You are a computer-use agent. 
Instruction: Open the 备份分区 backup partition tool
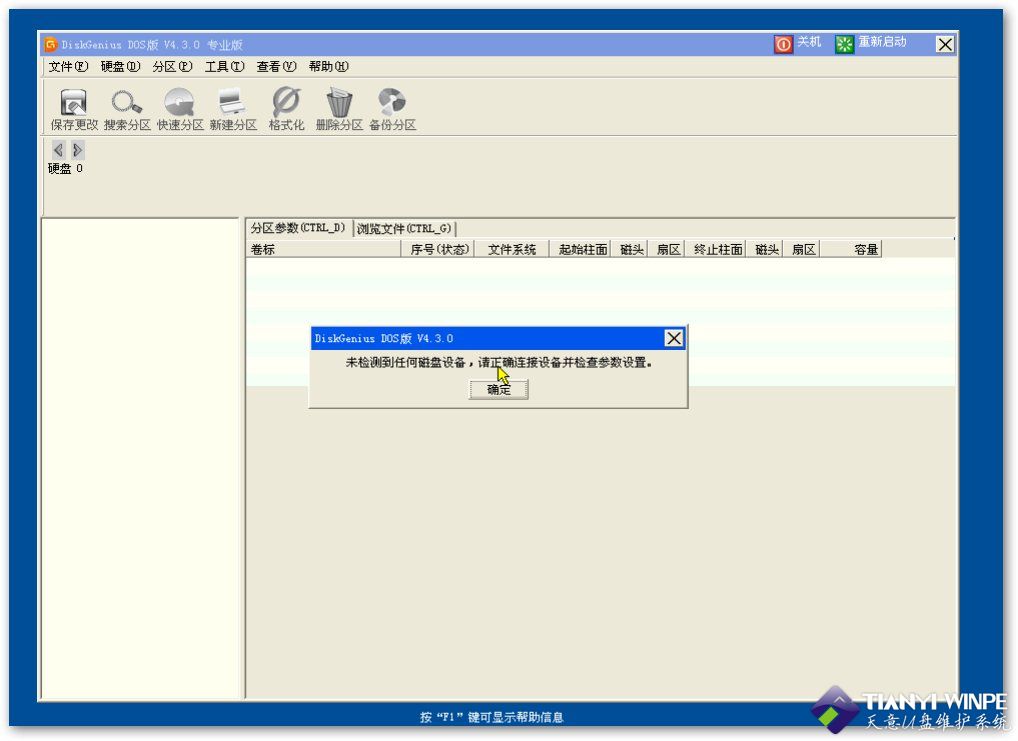point(392,109)
